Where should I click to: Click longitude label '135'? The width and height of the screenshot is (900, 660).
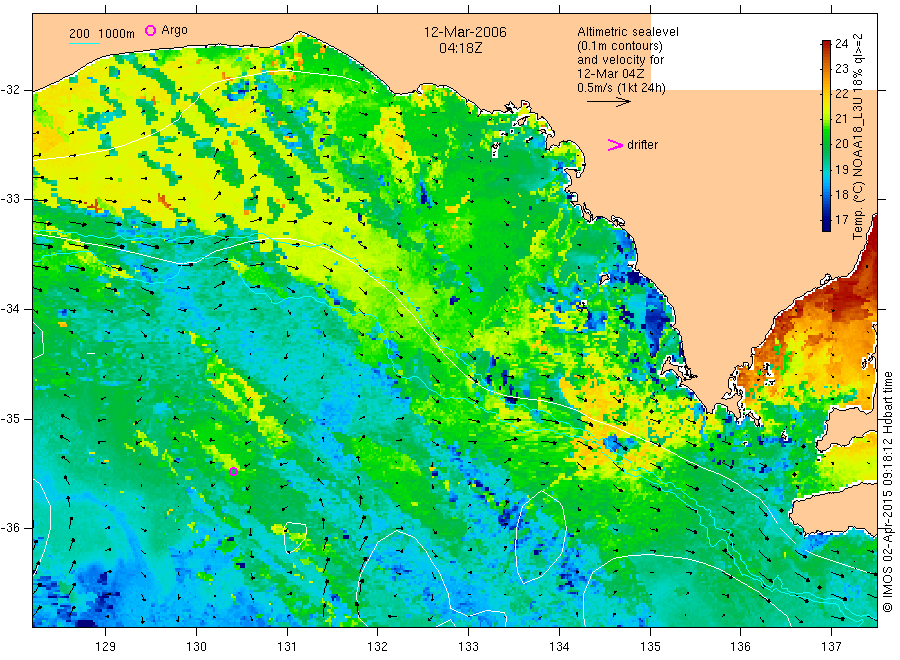(x=650, y=647)
